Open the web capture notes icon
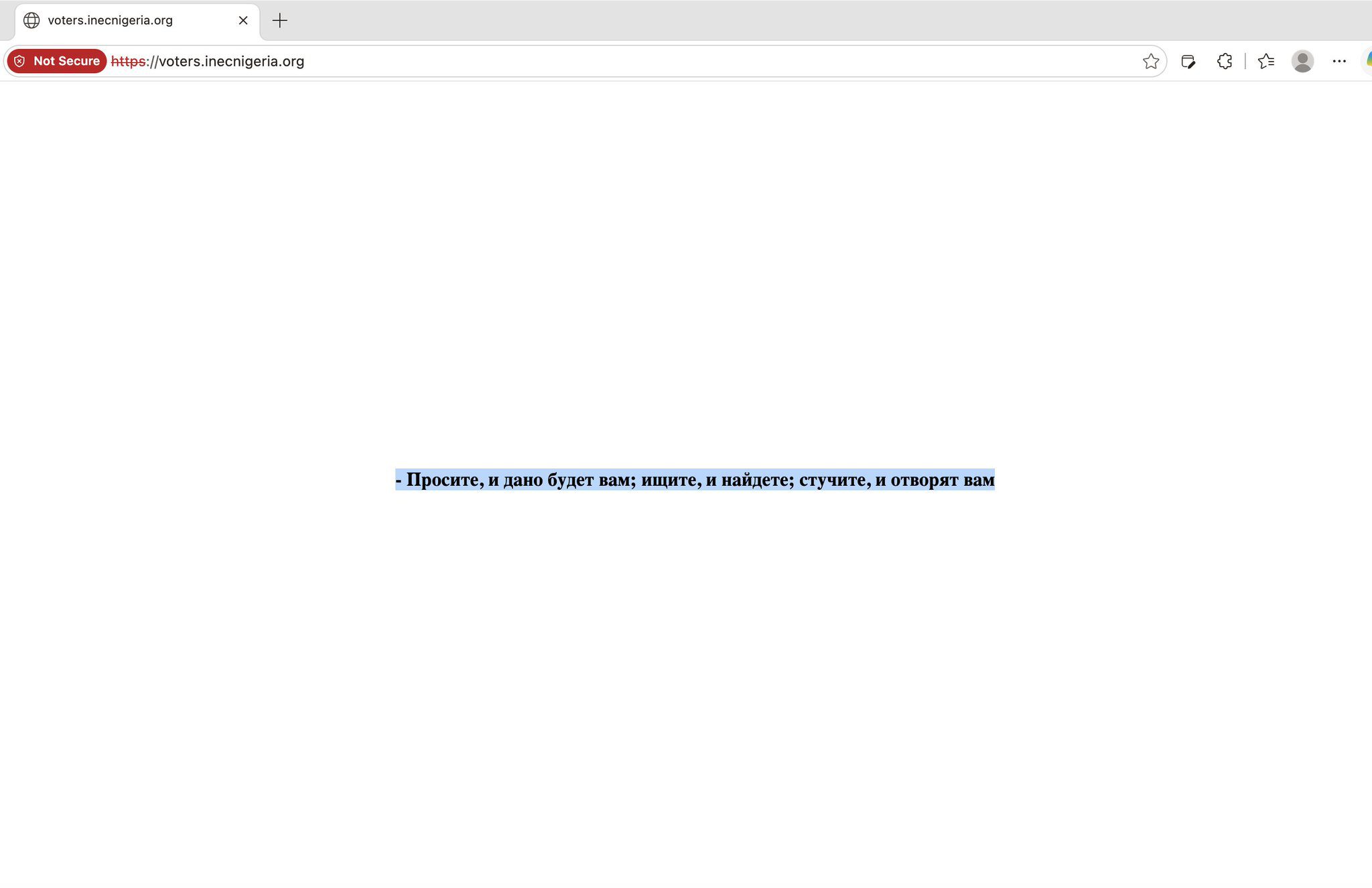 1188,62
